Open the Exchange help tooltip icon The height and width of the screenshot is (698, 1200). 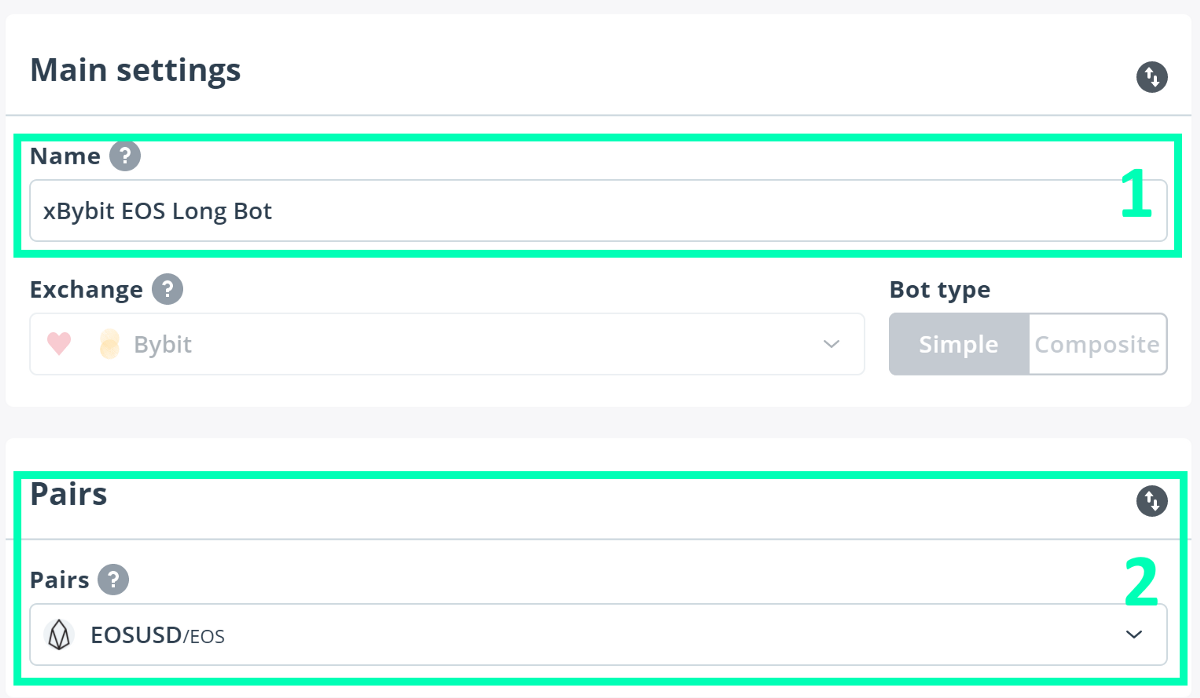click(x=167, y=290)
